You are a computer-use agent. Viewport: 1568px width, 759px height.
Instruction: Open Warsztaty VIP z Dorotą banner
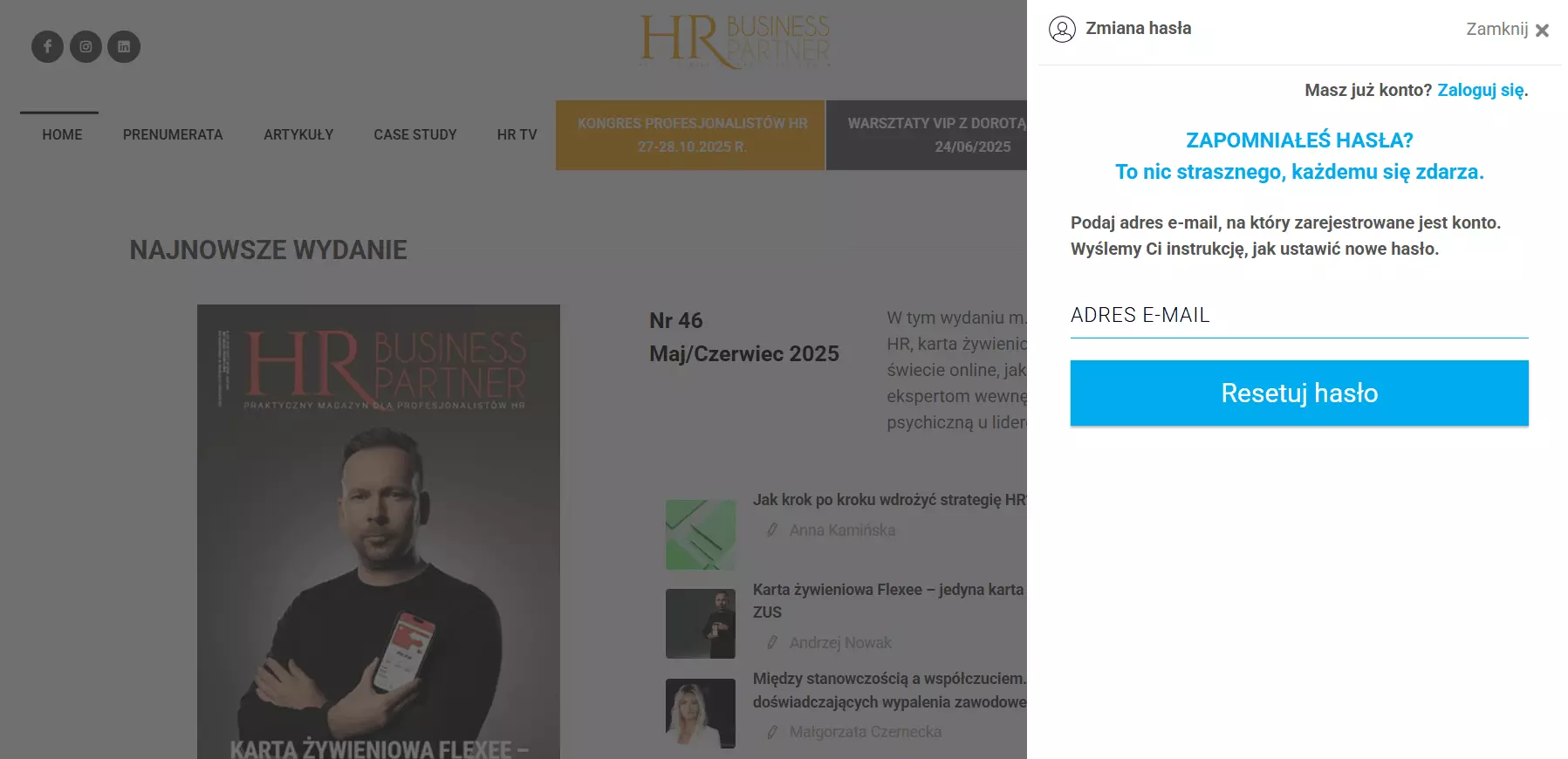coord(928,135)
